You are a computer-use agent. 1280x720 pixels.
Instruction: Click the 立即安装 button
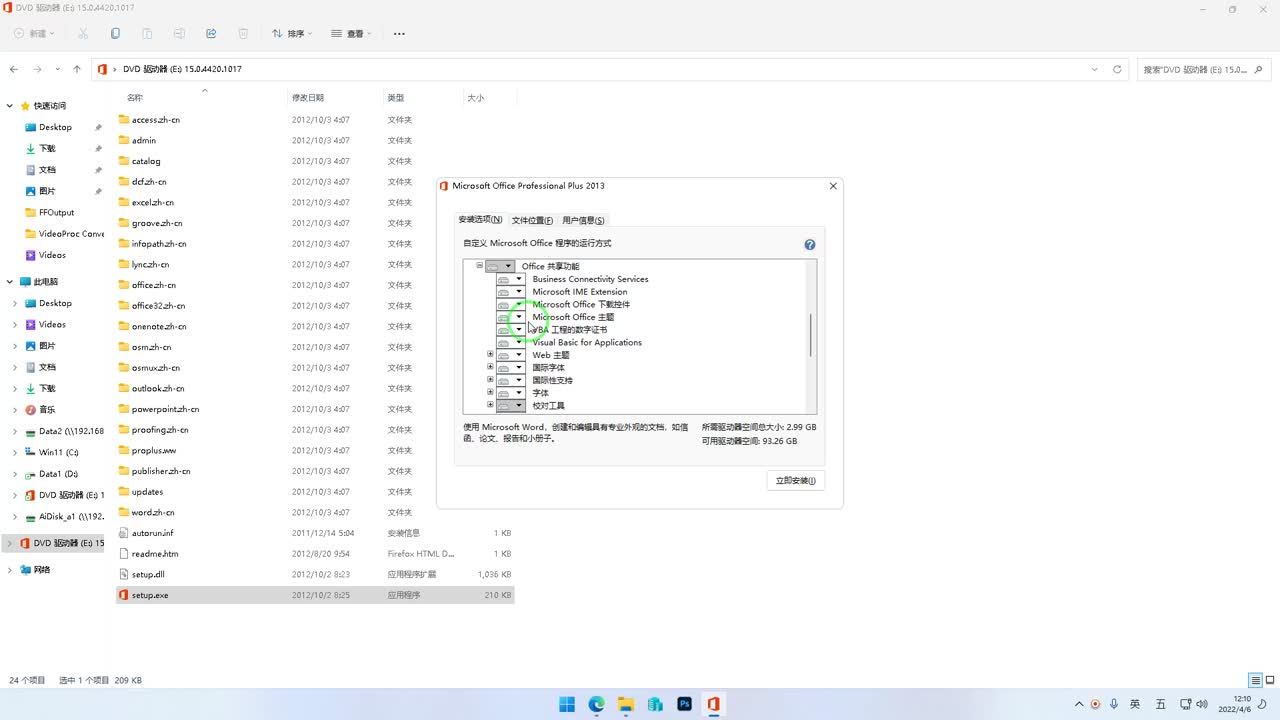[795, 481]
